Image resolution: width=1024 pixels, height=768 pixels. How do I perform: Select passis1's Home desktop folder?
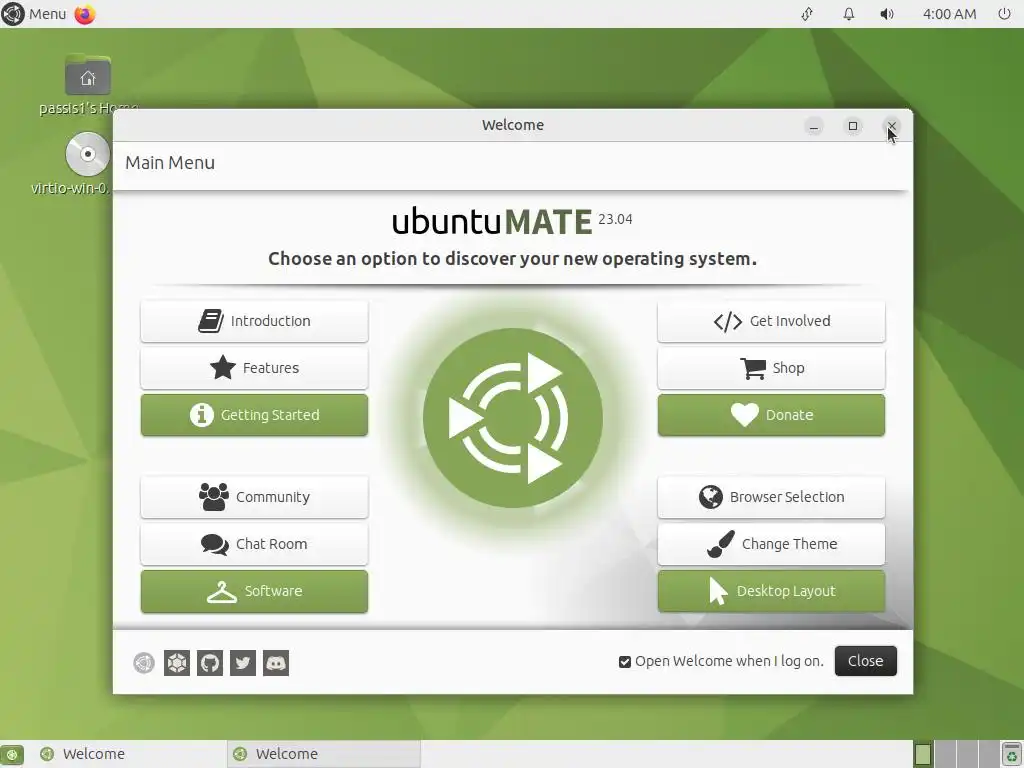[x=88, y=85]
